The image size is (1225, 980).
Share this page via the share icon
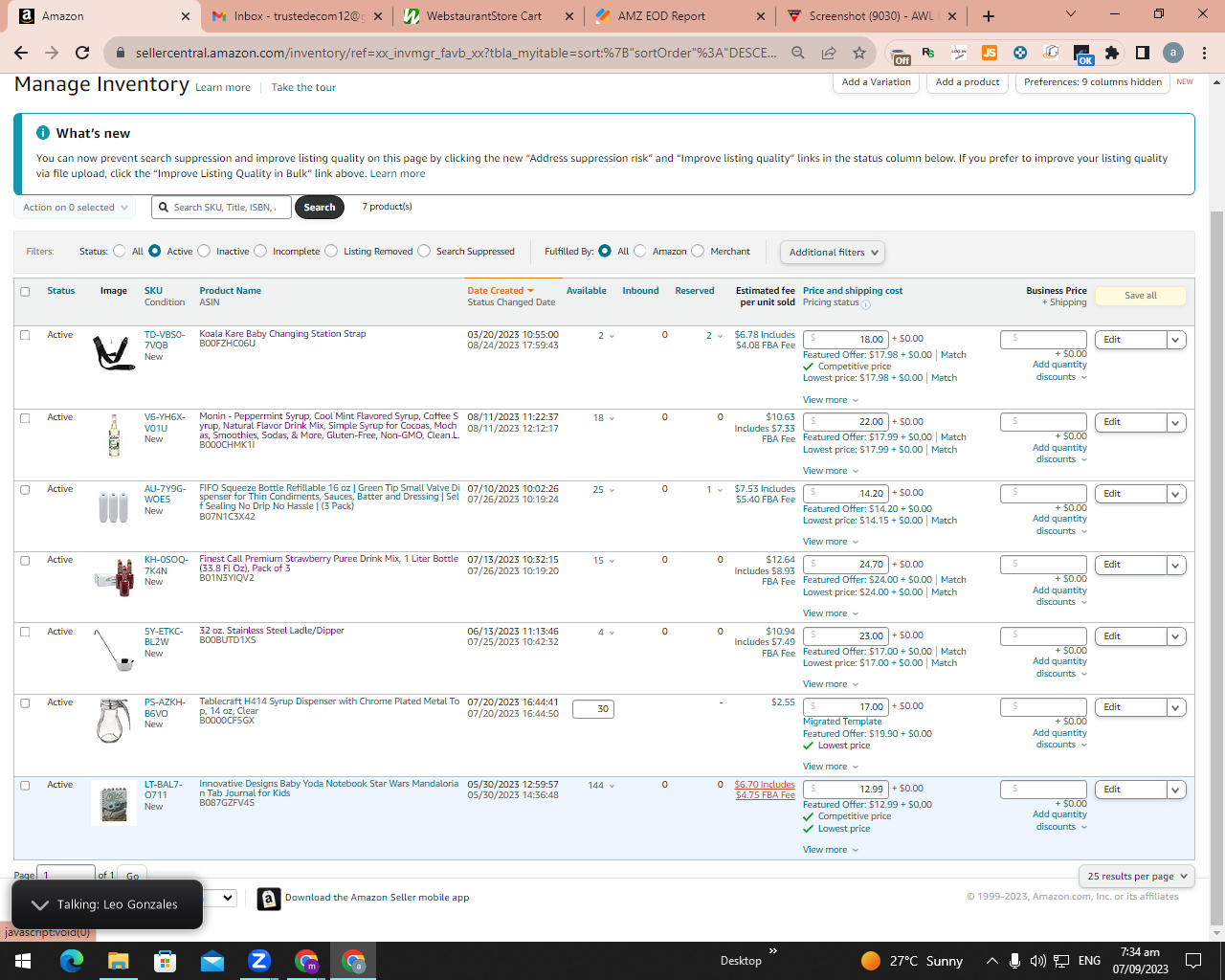coord(829,53)
